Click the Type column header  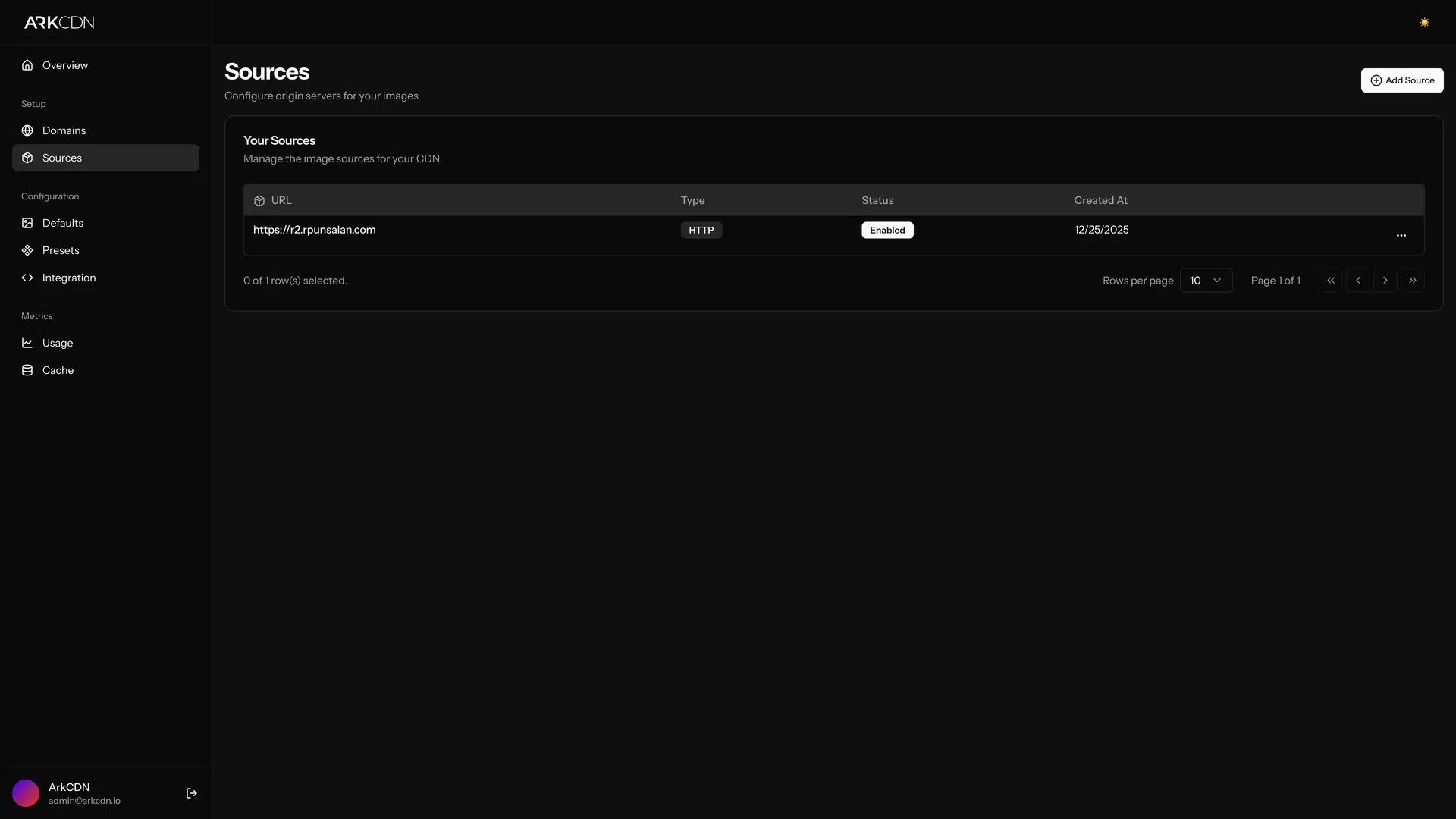coord(692,200)
